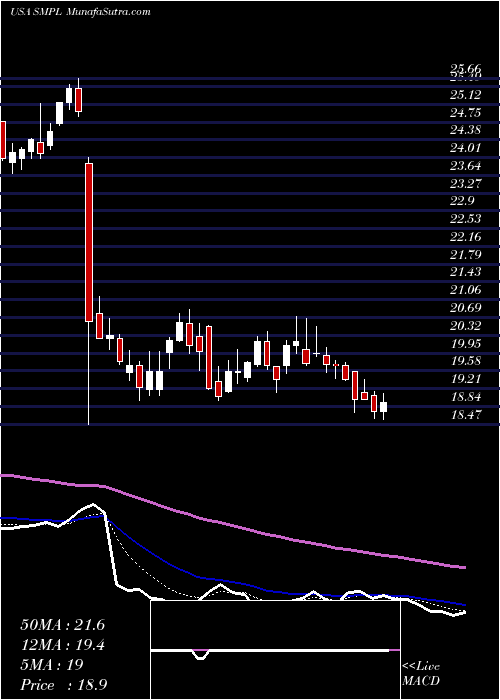This screenshot has height=700, width=500.
Task: Click the large red gap-down candlestick body
Action: coord(89,242)
